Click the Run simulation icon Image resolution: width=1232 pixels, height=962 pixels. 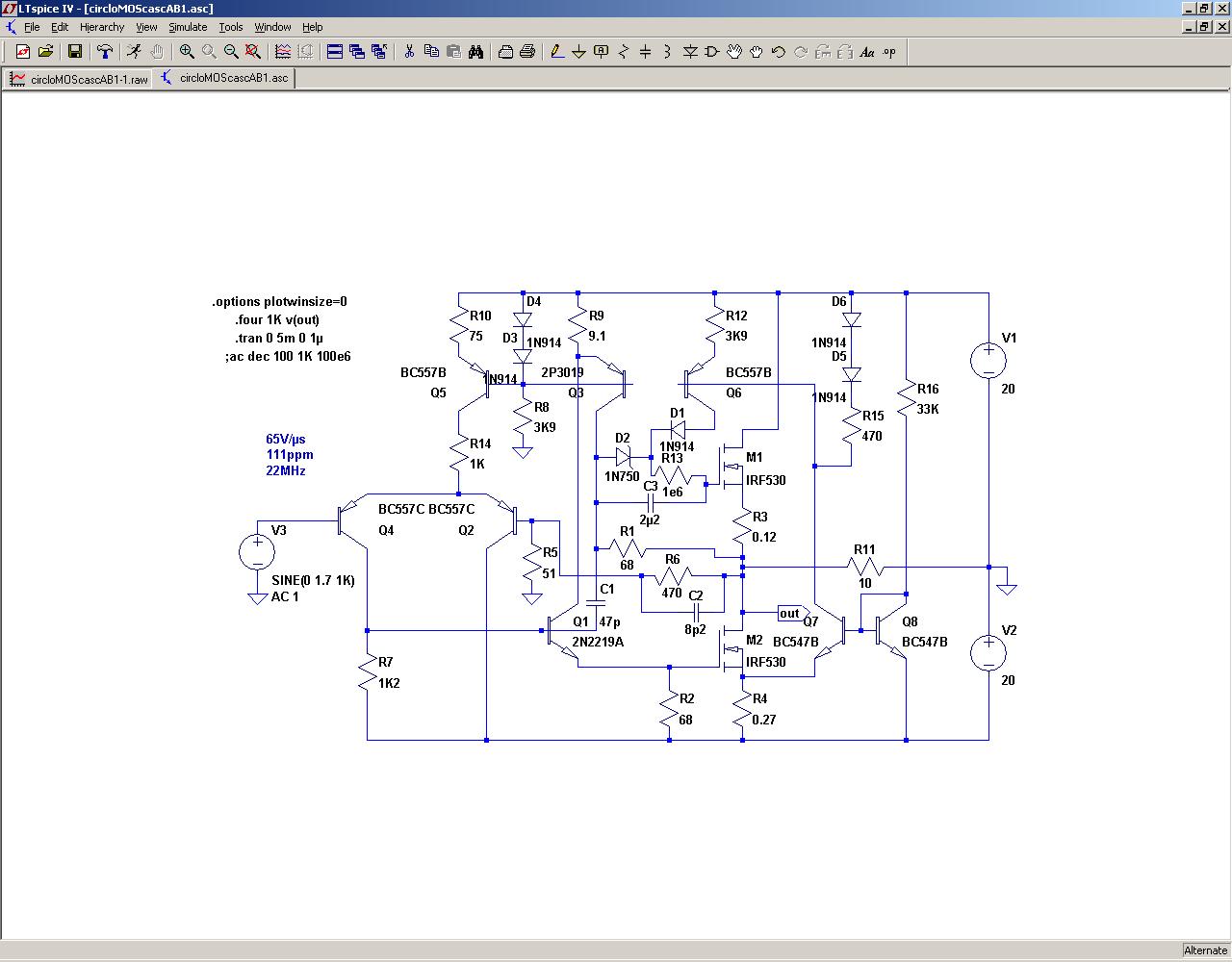tap(134, 52)
